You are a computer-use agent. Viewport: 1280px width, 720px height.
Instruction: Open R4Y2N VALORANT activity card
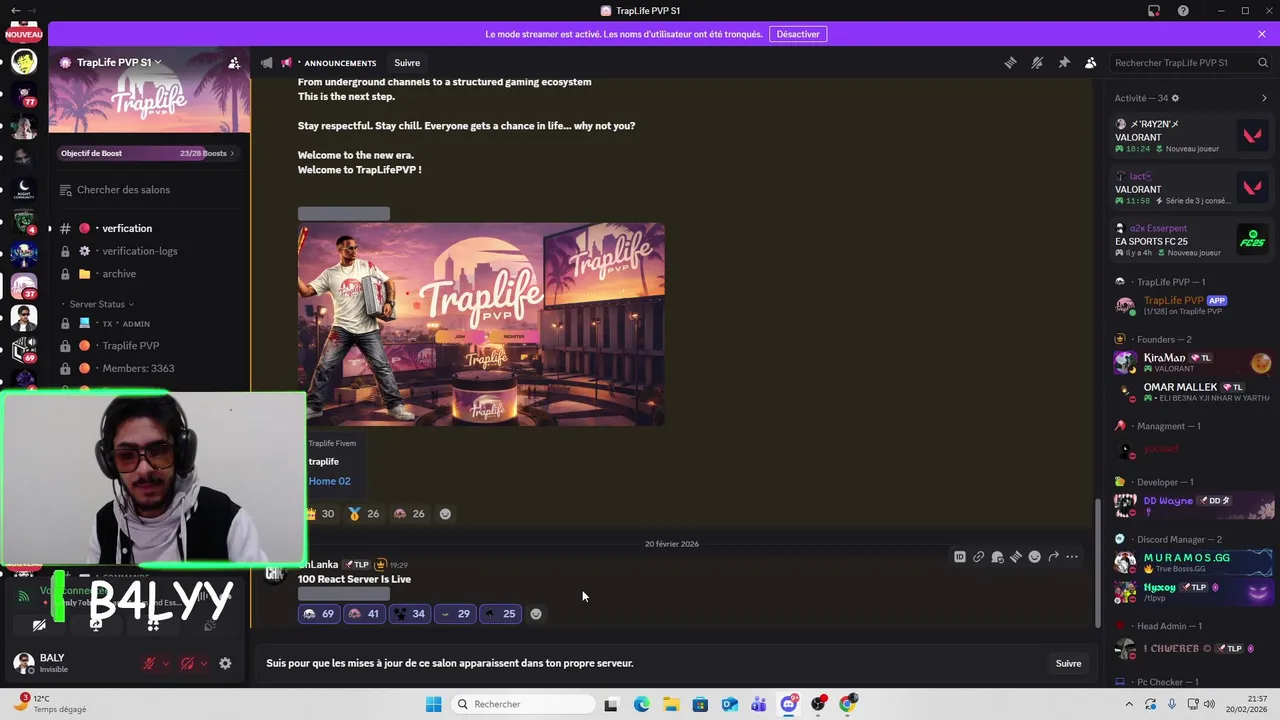tap(1192, 136)
